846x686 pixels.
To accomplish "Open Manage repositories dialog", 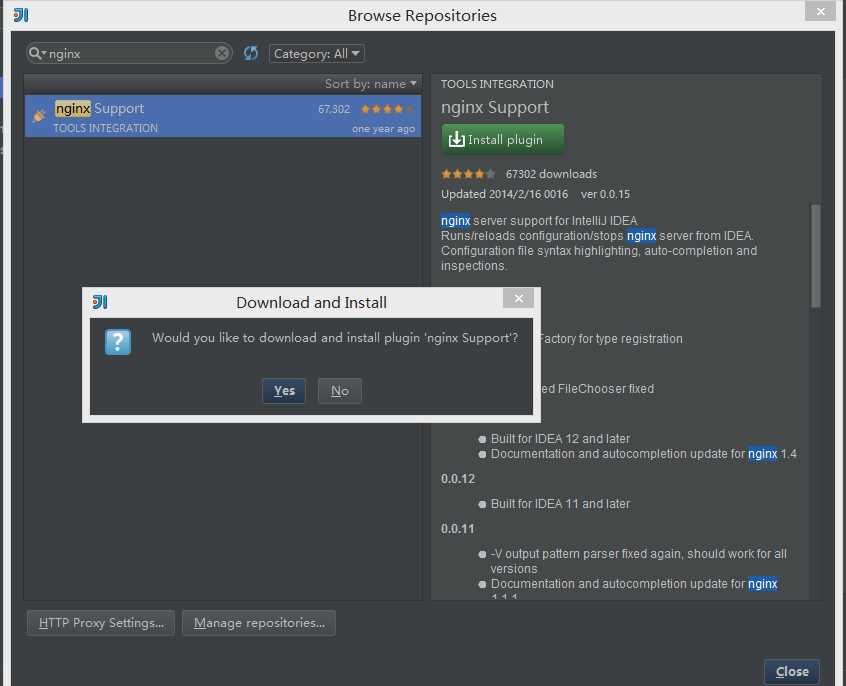I will 259,623.
